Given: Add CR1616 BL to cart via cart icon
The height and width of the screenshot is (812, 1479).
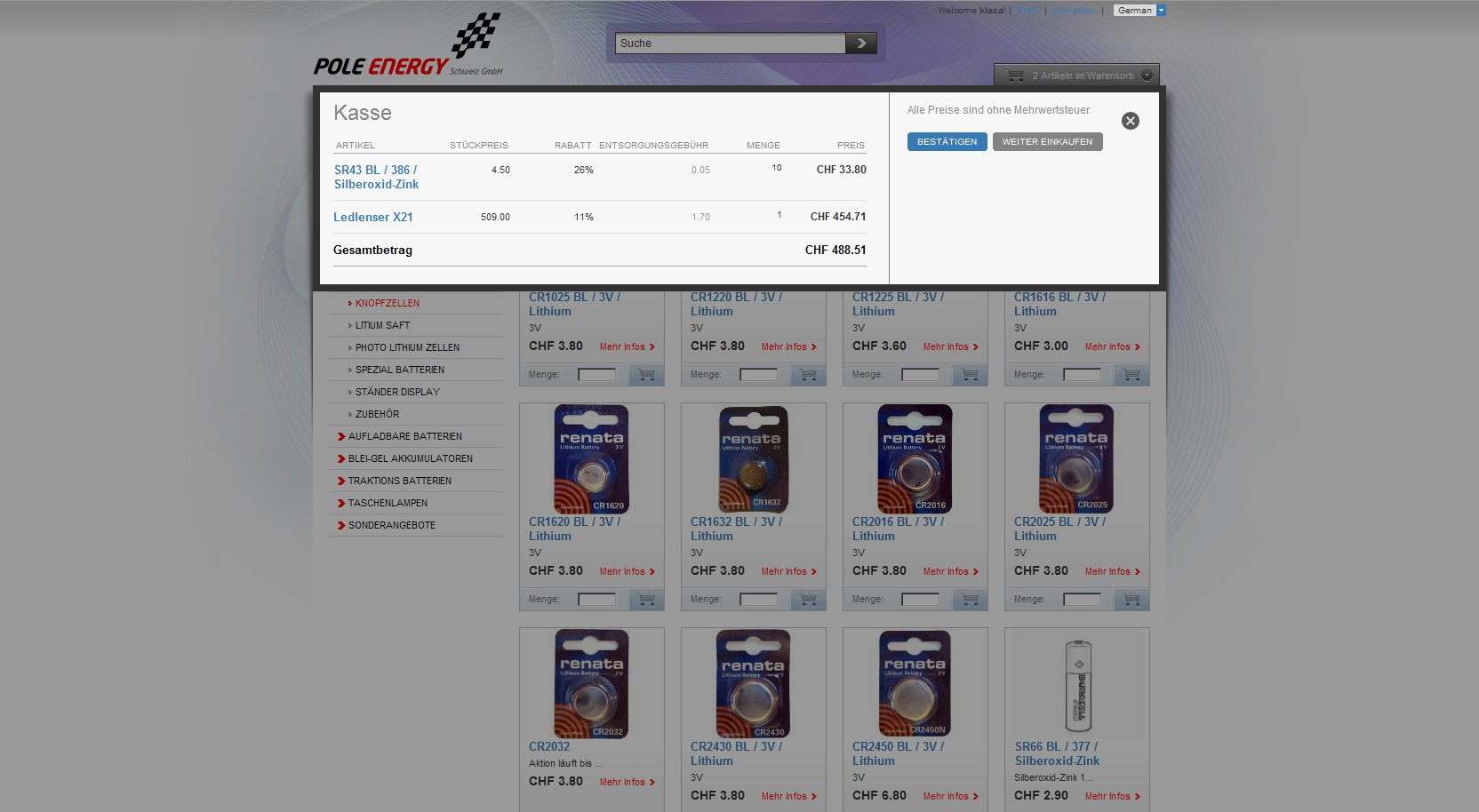Looking at the screenshot, I should (x=1131, y=375).
